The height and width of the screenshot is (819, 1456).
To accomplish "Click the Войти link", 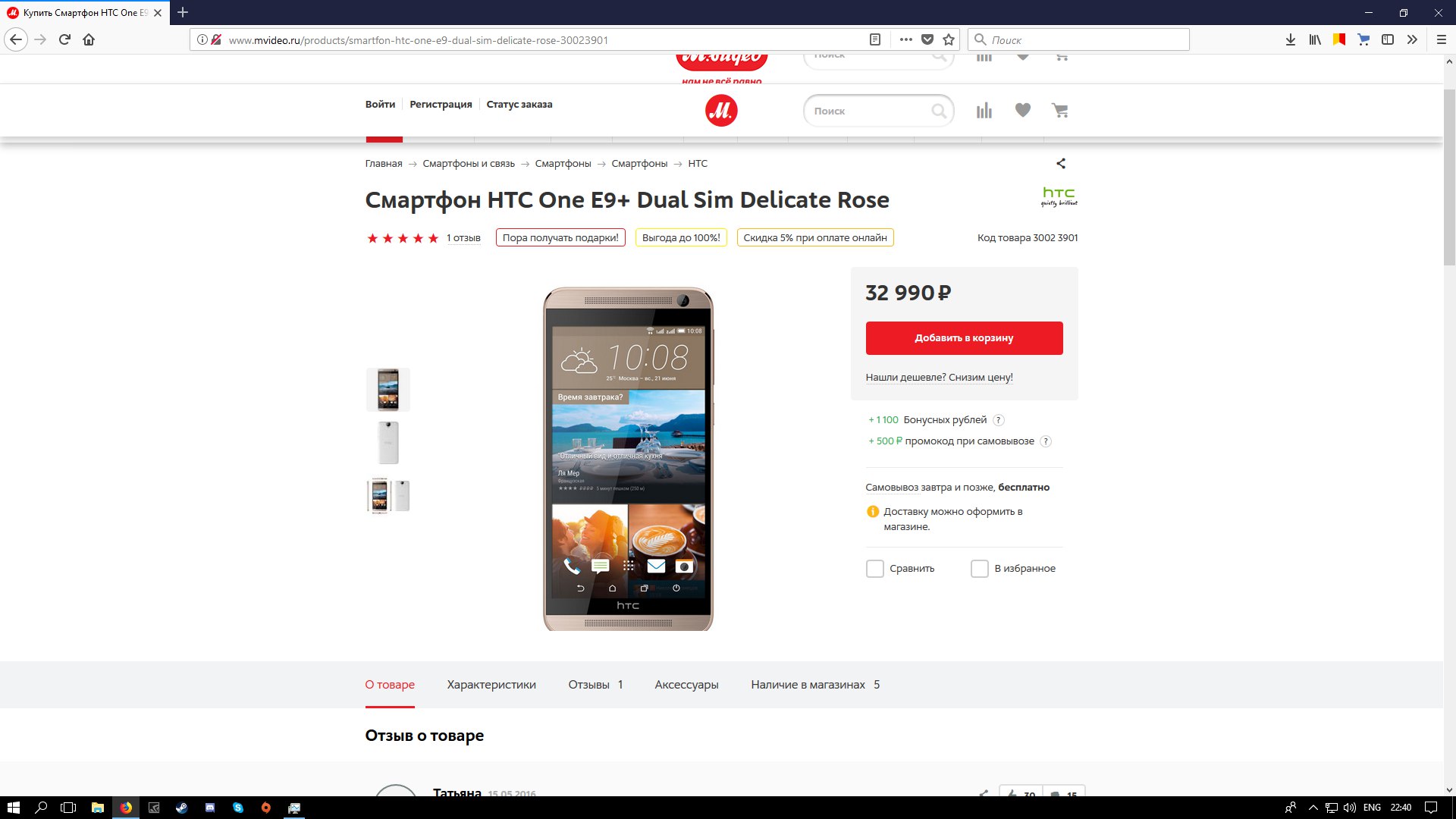I will 380,105.
